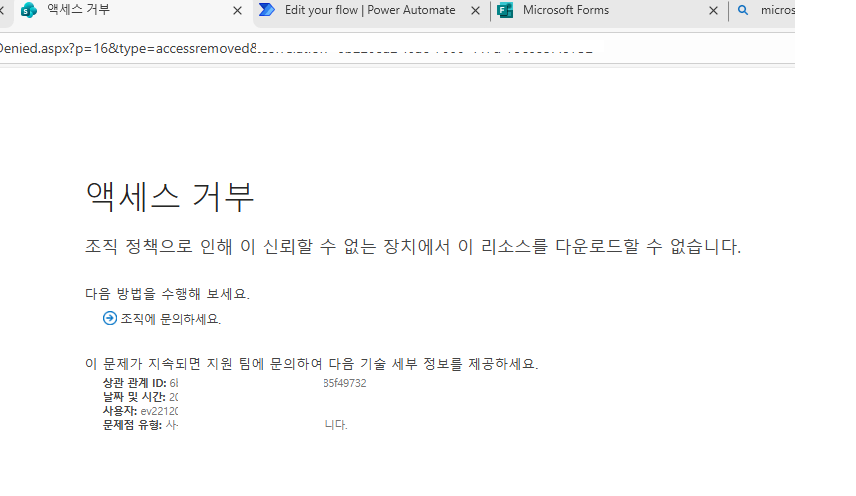The height and width of the screenshot is (496, 856).
Task: Click the correlation ID ending 35f49732
Action: click(x=344, y=383)
